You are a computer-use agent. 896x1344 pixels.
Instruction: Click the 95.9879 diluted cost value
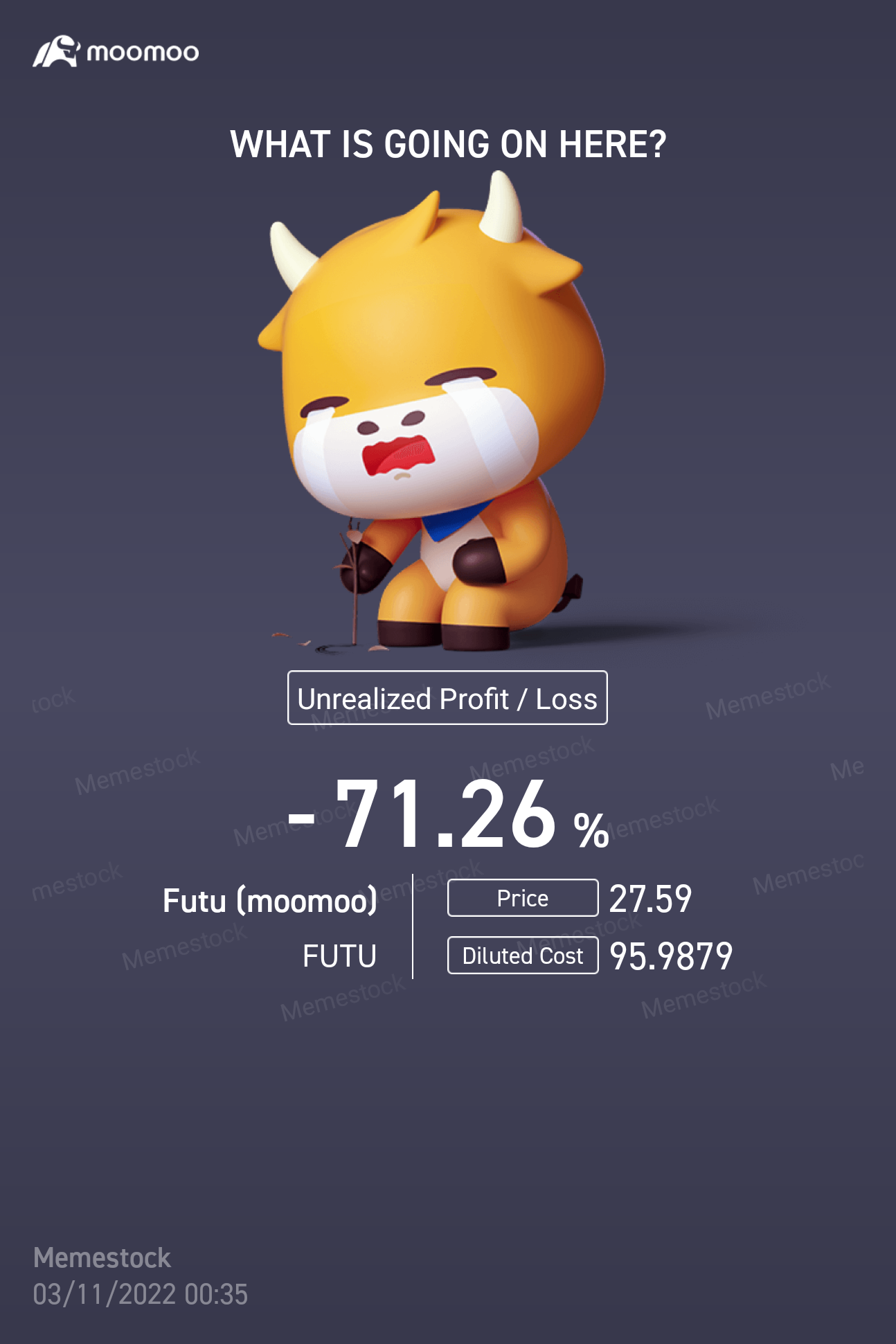[671, 956]
